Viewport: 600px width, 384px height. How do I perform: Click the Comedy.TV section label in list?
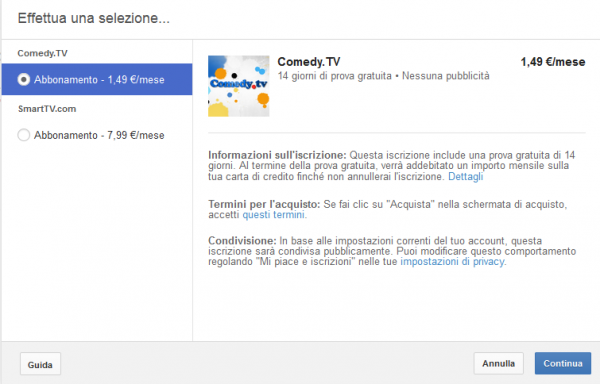pos(42,53)
